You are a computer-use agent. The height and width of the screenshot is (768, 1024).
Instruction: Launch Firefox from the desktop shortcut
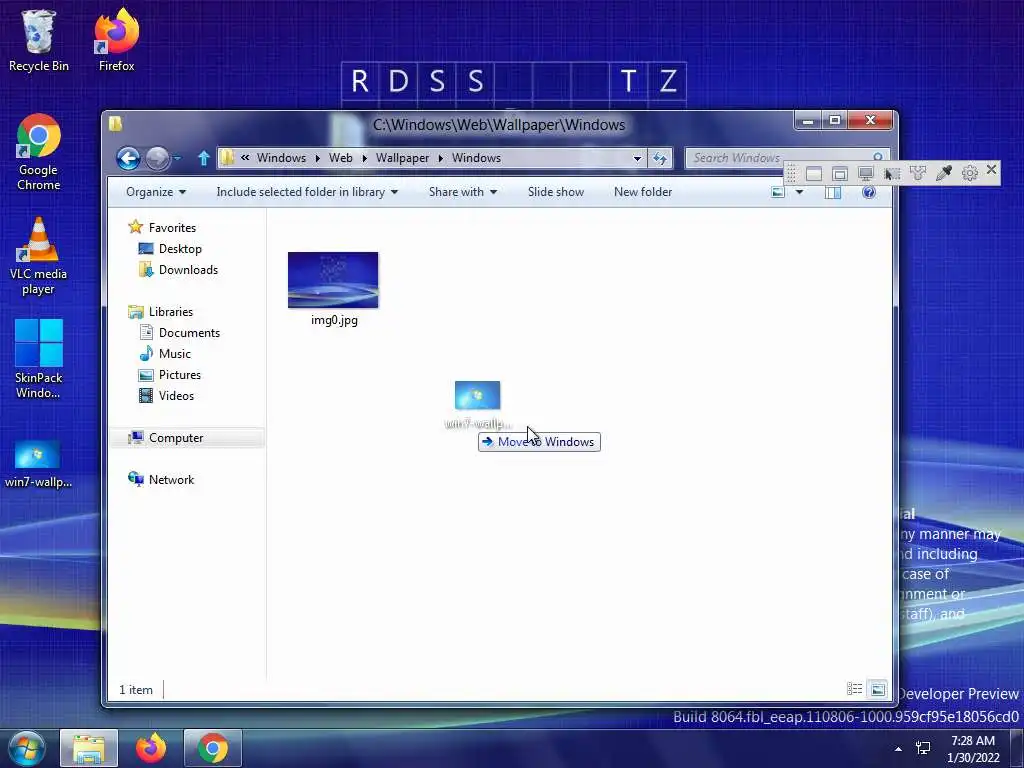tap(116, 40)
